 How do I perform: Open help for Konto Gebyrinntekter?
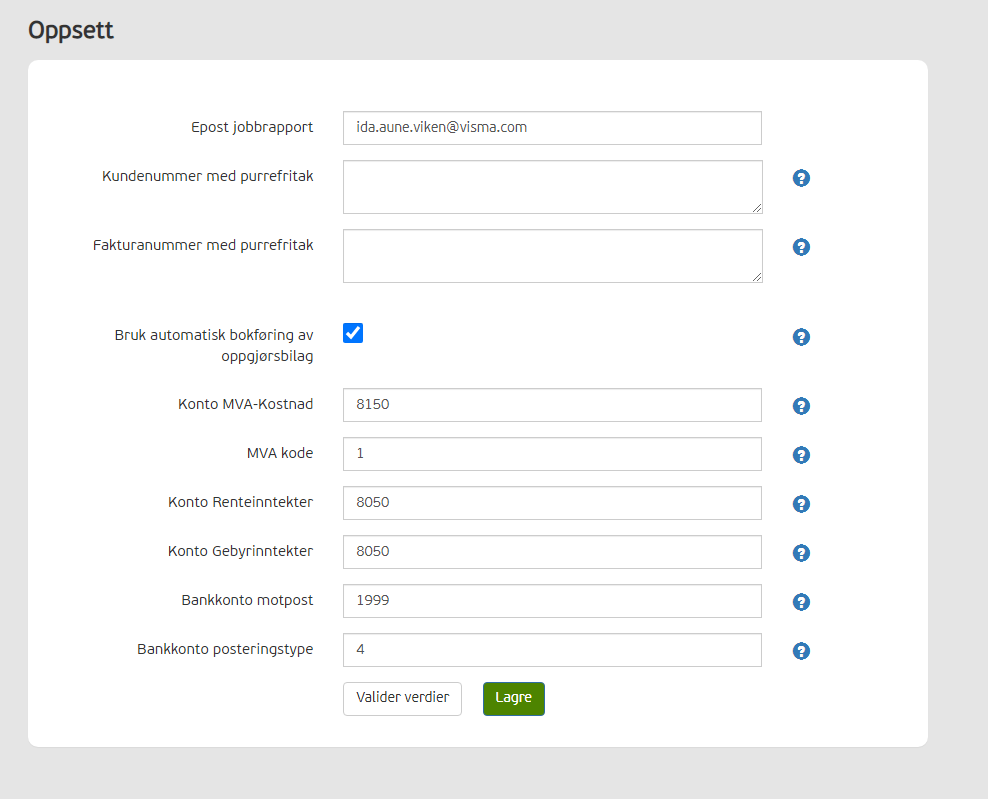tap(801, 553)
